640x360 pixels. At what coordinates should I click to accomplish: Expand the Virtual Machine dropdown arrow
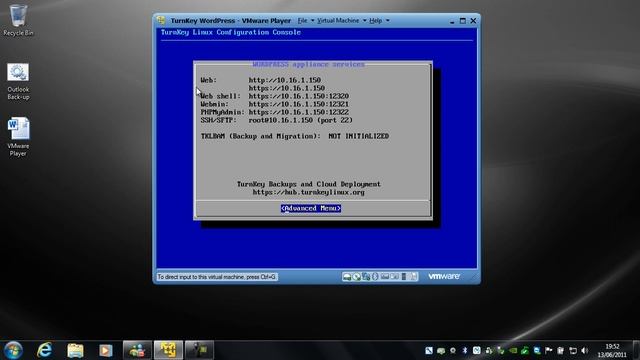(364, 20)
